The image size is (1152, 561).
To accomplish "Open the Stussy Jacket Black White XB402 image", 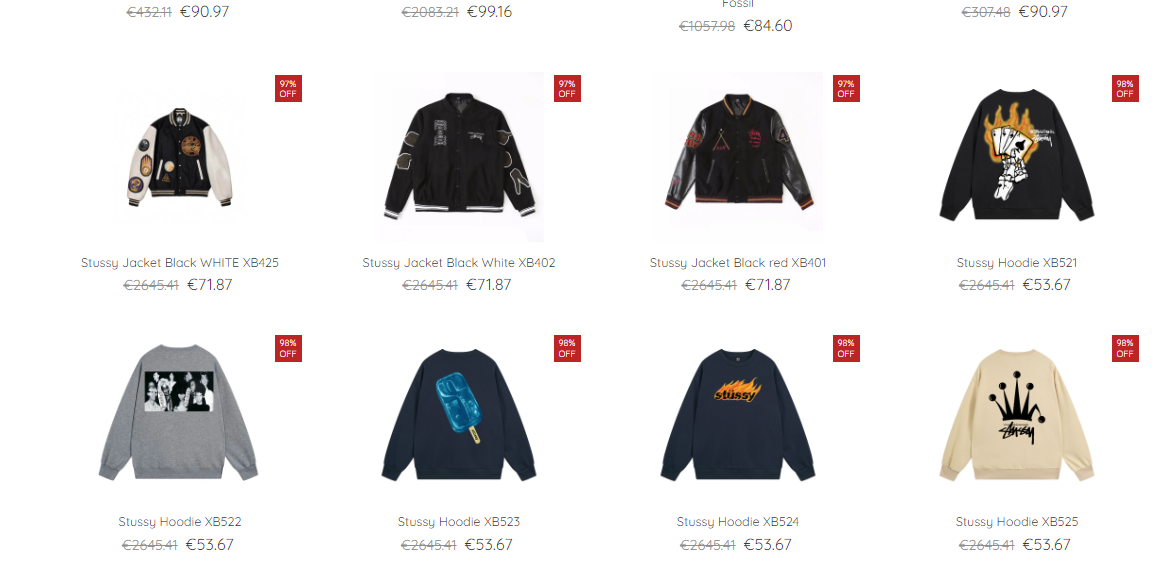I will click(x=459, y=157).
